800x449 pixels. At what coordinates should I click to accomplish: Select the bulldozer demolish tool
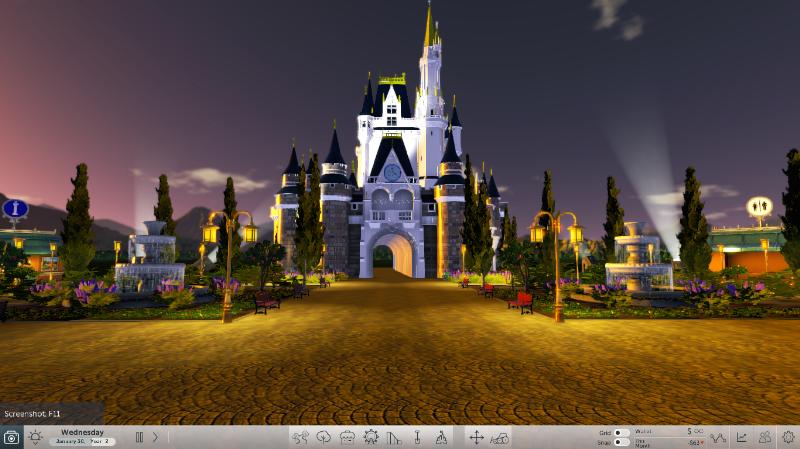click(500, 438)
